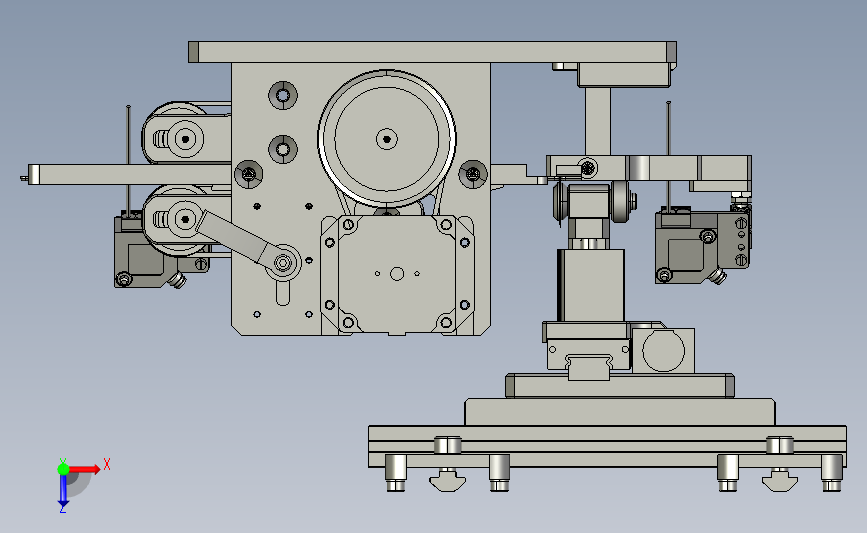
Task: Click the blue Z axis arrow of the triad
Action: tap(63, 491)
